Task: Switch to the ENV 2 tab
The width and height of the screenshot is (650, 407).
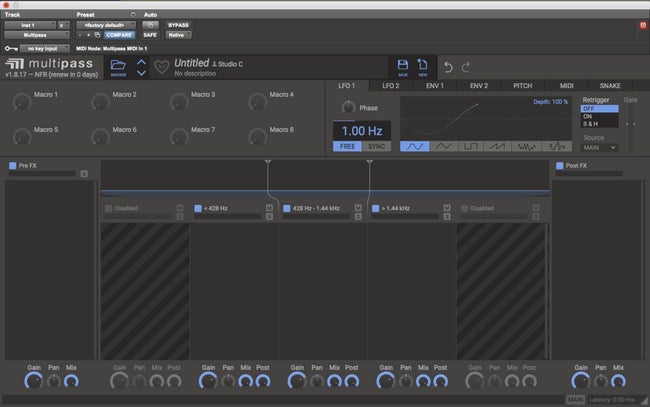Action: coord(479,86)
